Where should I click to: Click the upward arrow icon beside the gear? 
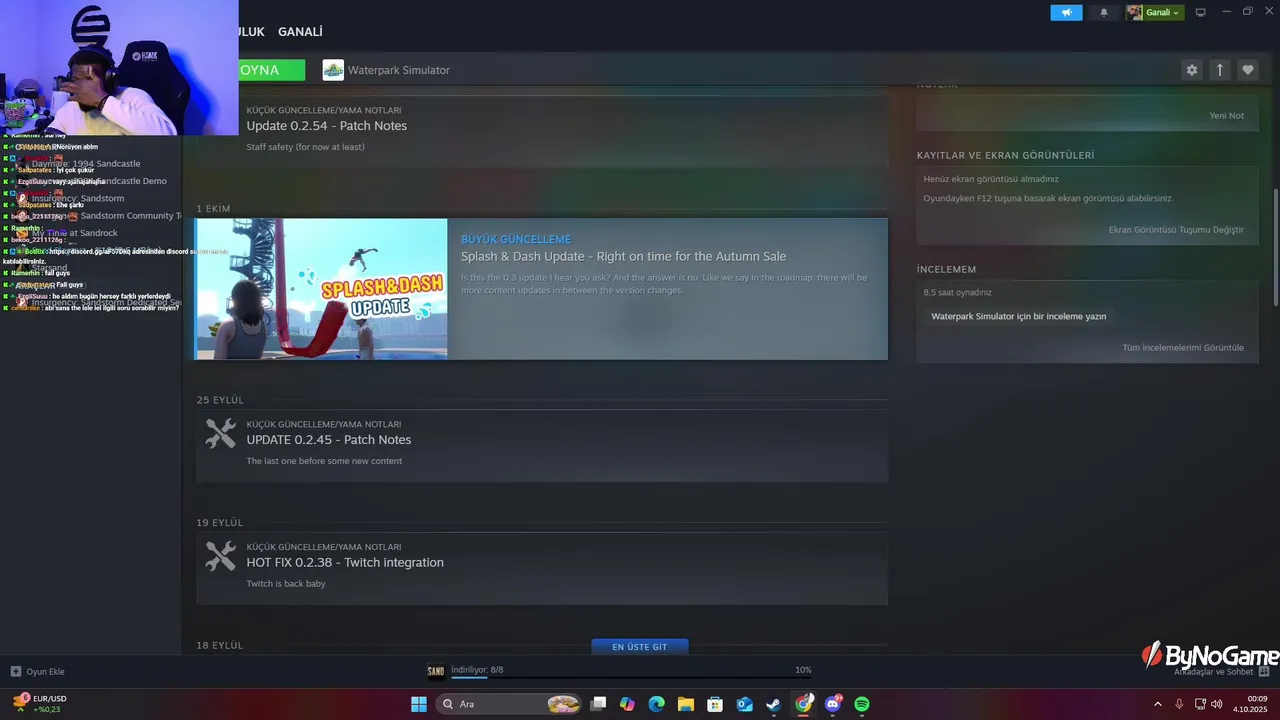click(1219, 70)
